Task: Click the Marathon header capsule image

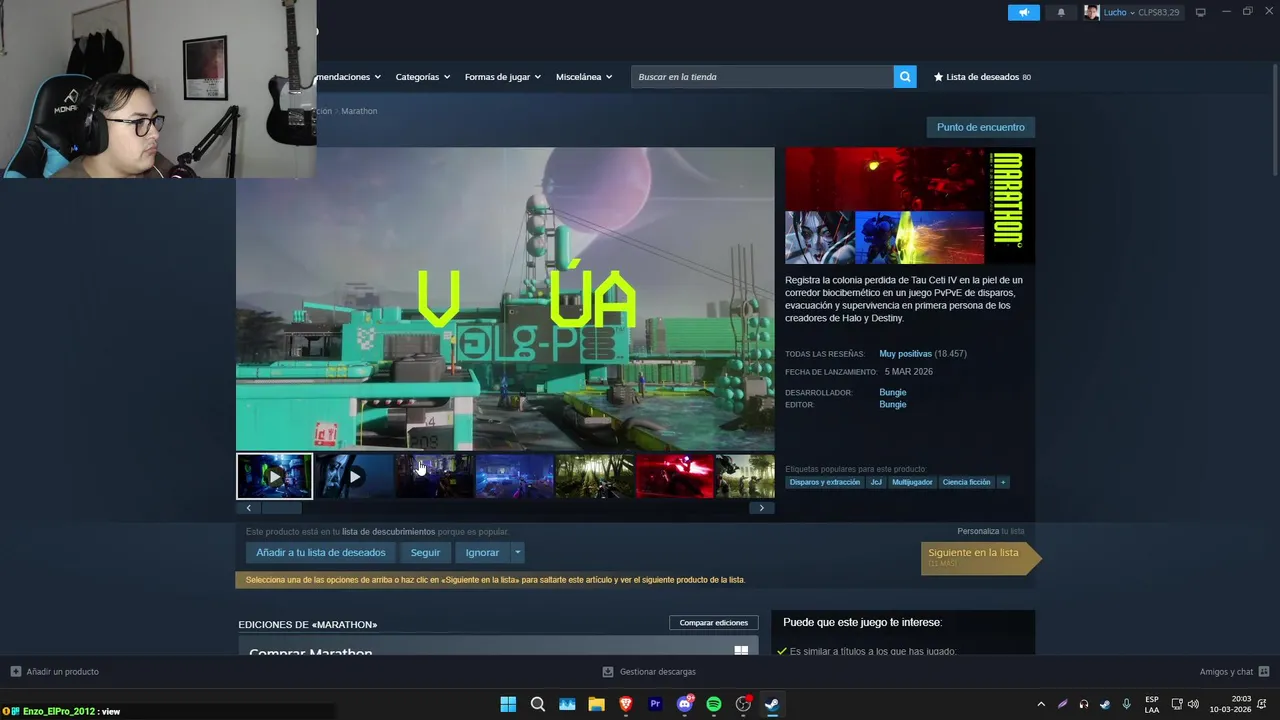Action: (910, 206)
